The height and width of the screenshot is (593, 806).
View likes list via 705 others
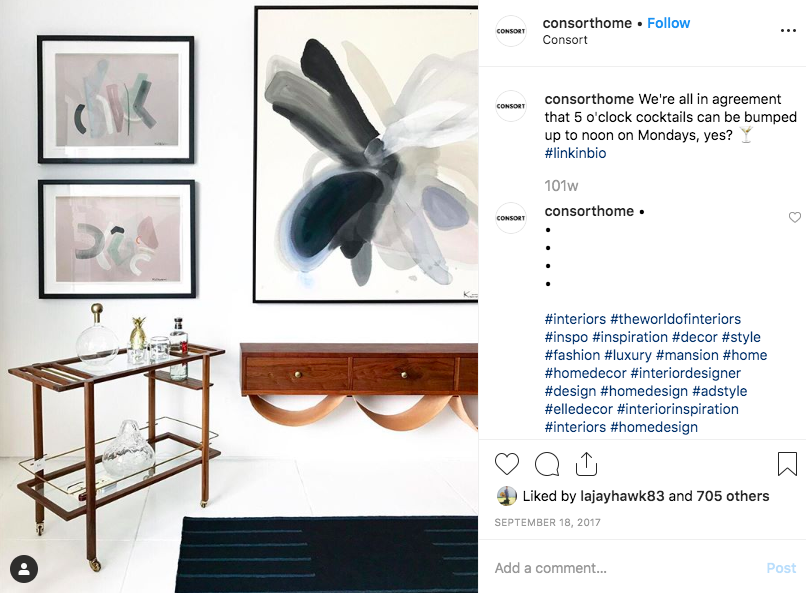coord(732,496)
